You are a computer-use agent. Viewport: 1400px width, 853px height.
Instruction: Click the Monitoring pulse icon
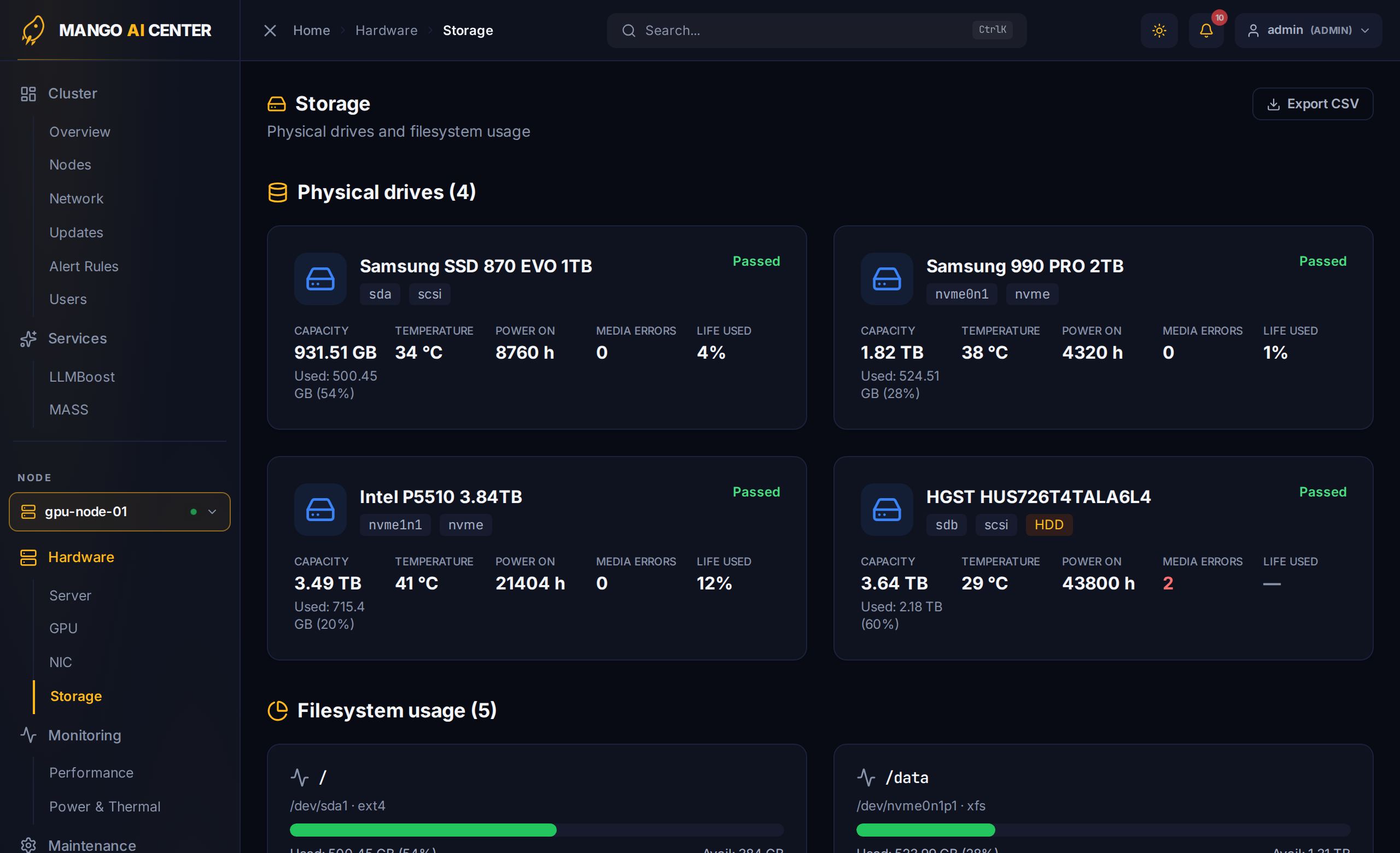pyautogui.click(x=28, y=735)
